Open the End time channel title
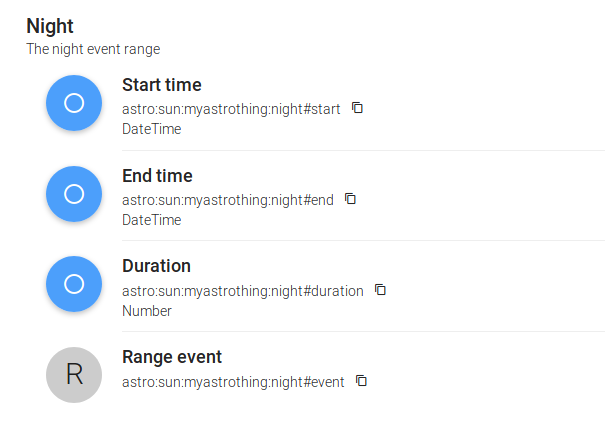Viewport: 605px width, 433px height. pyautogui.click(x=157, y=176)
